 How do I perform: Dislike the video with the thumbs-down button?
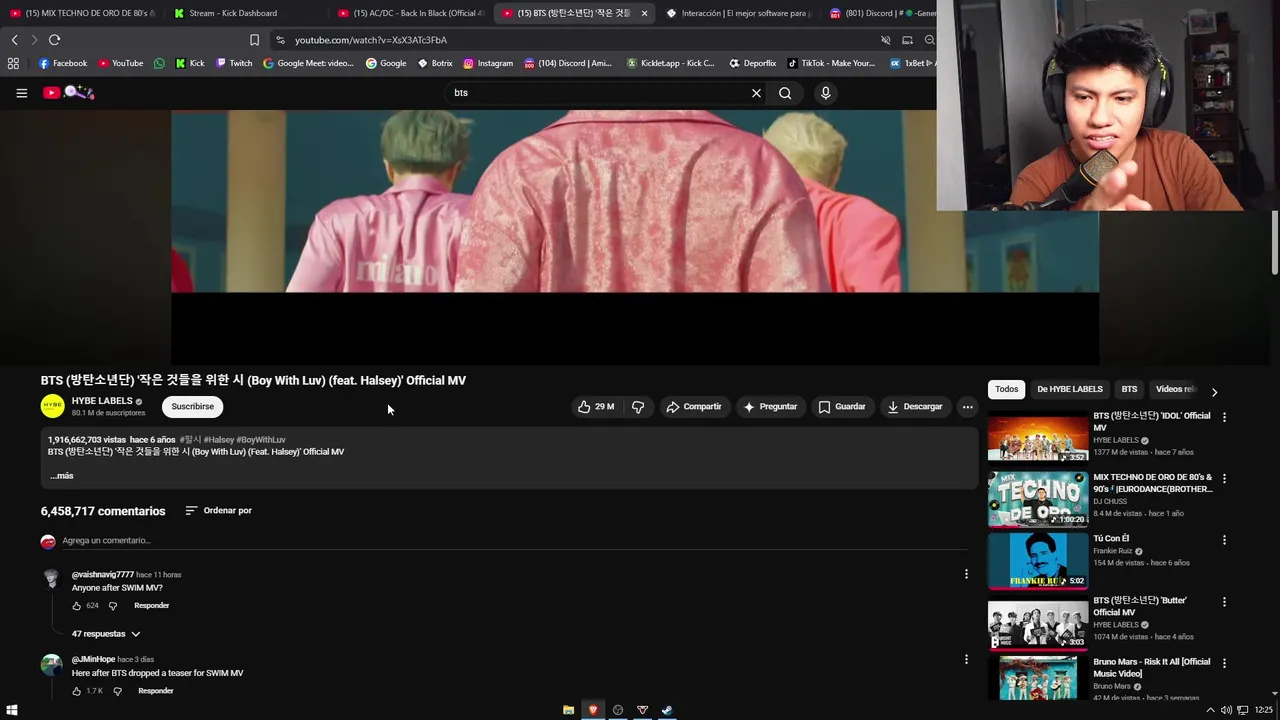pos(638,407)
